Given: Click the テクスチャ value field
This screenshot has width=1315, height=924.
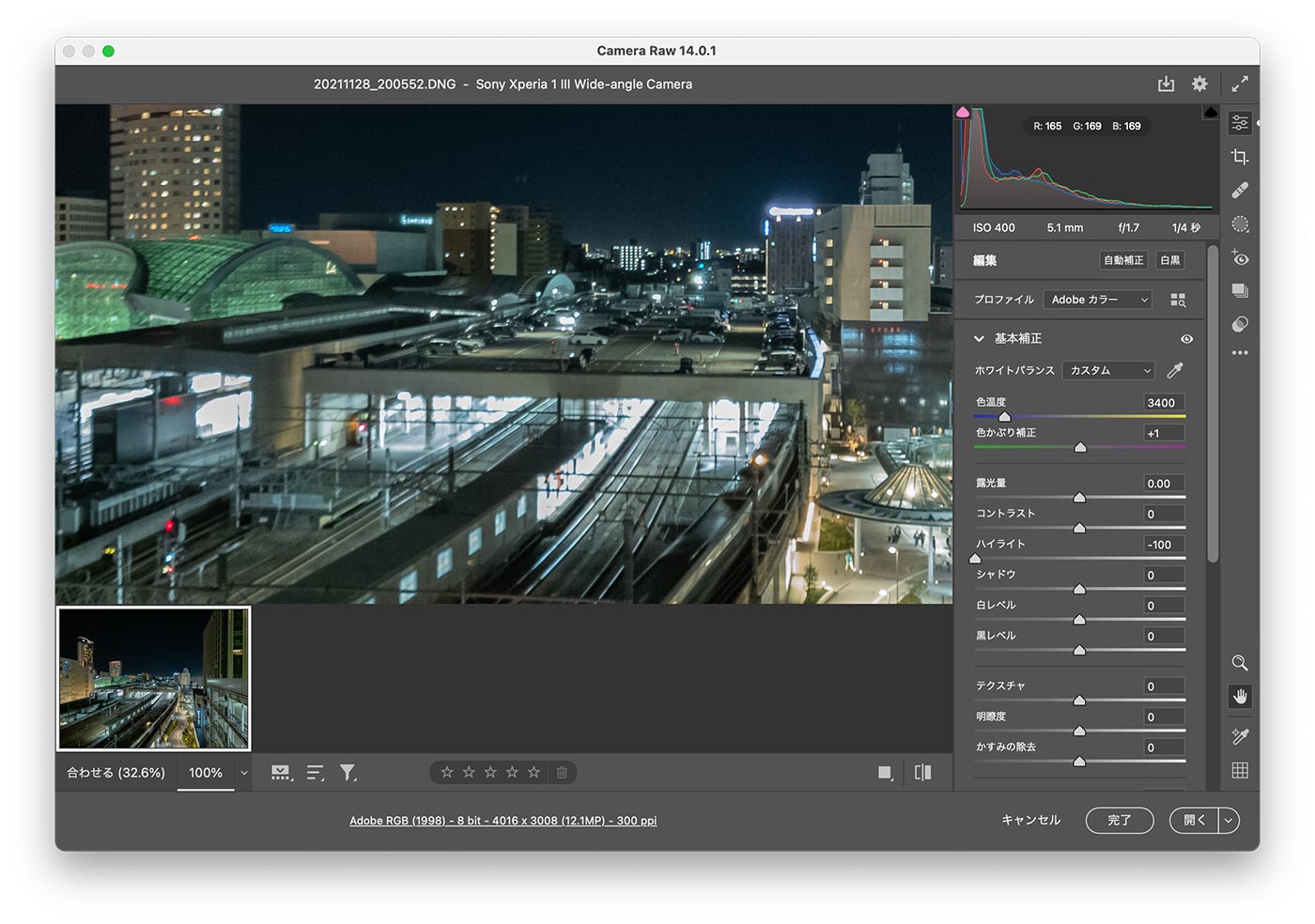Looking at the screenshot, I should (x=1164, y=686).
